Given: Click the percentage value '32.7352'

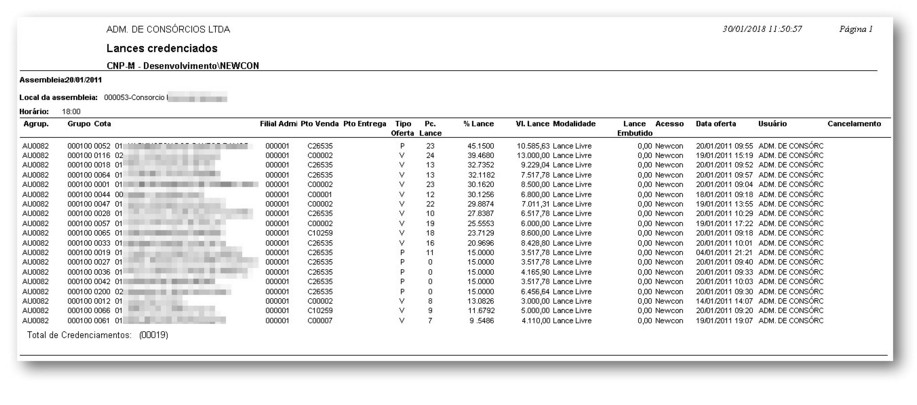Looking at the screenshot, I should click(x=481, y=165).
